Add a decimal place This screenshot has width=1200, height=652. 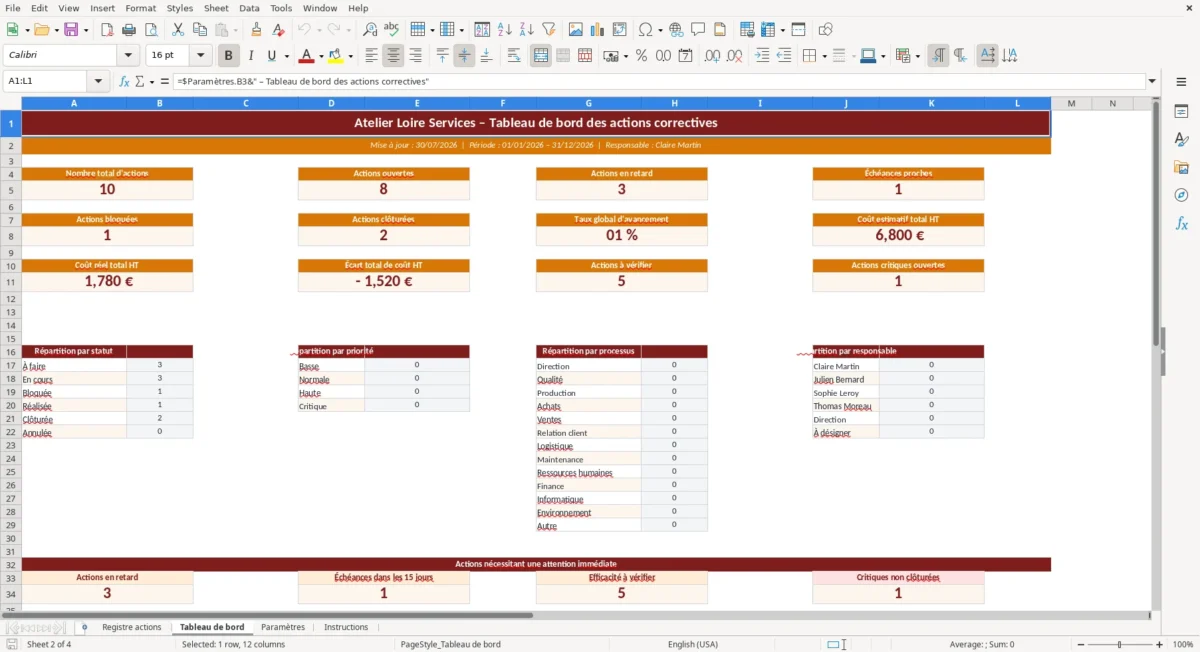[x=712, y=56]
